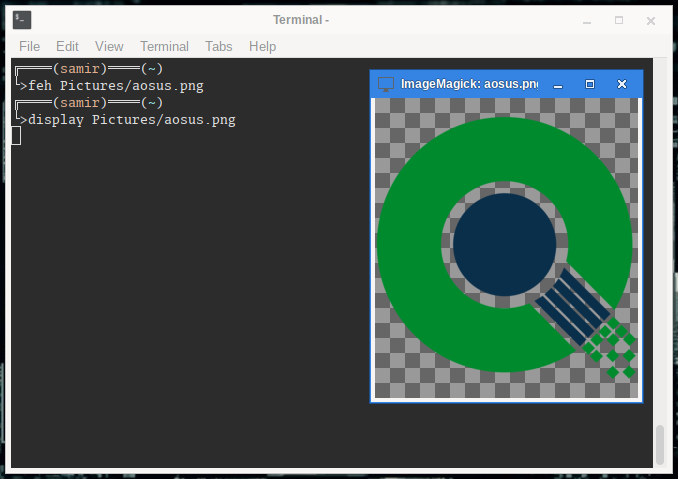Show the Help menu
The height and width of the screenshot is (479, 678).
[262, 46]
